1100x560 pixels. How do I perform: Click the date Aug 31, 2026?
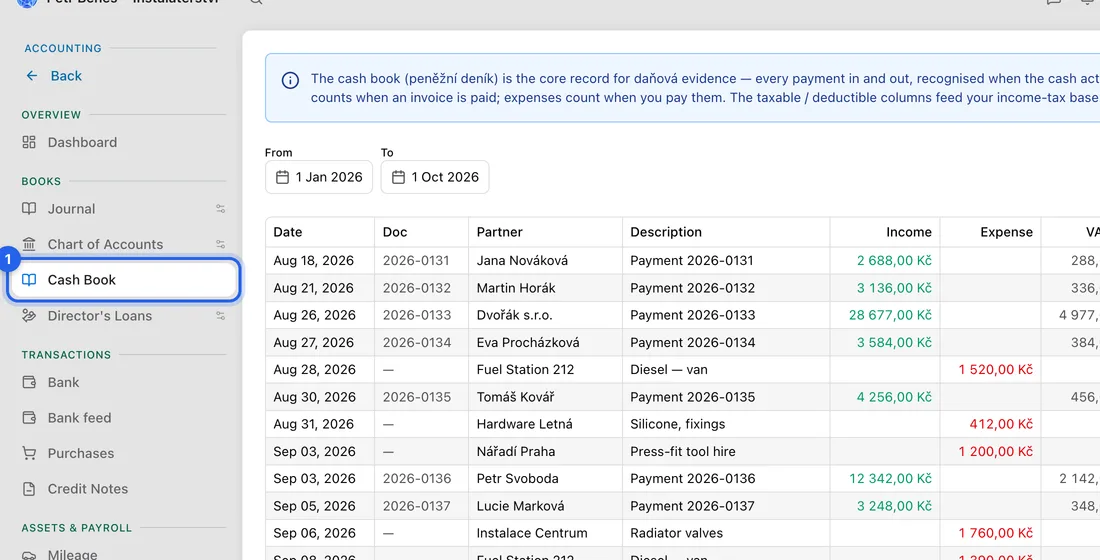point(314,424)
